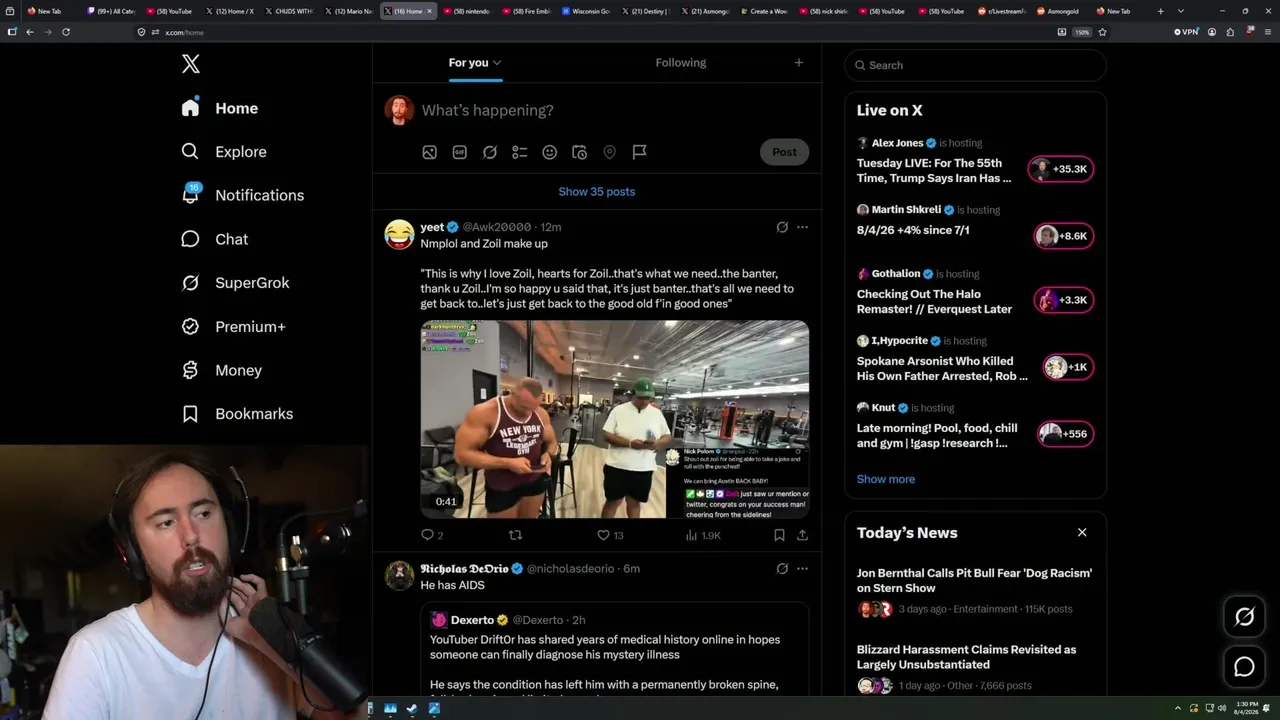Viewport: 1280px width, 720px height.
Task: Open more options on Nicholas DeOrio's post
Action: [x=802, y=568]
